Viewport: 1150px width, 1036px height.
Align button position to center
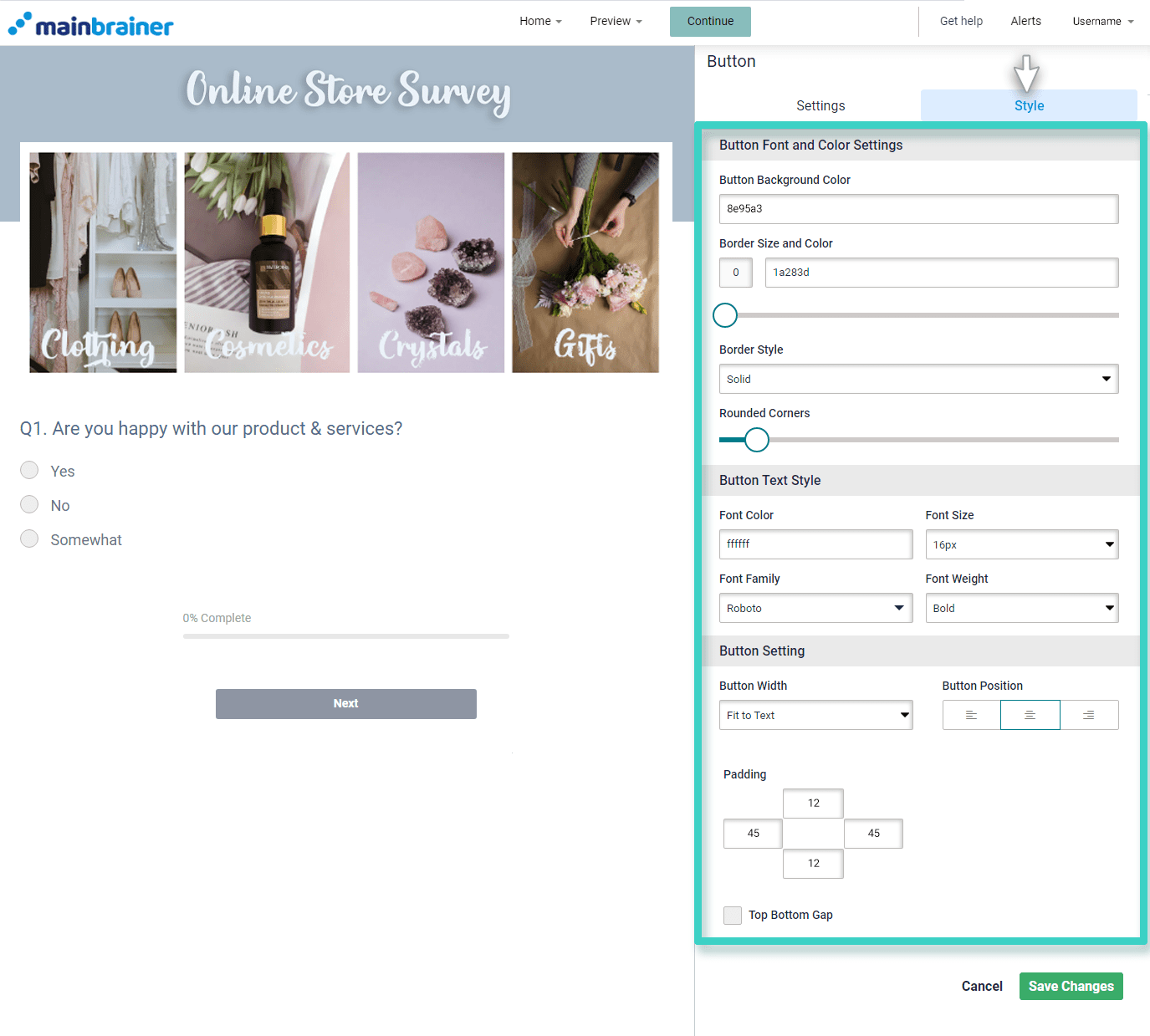[1030, 715]
